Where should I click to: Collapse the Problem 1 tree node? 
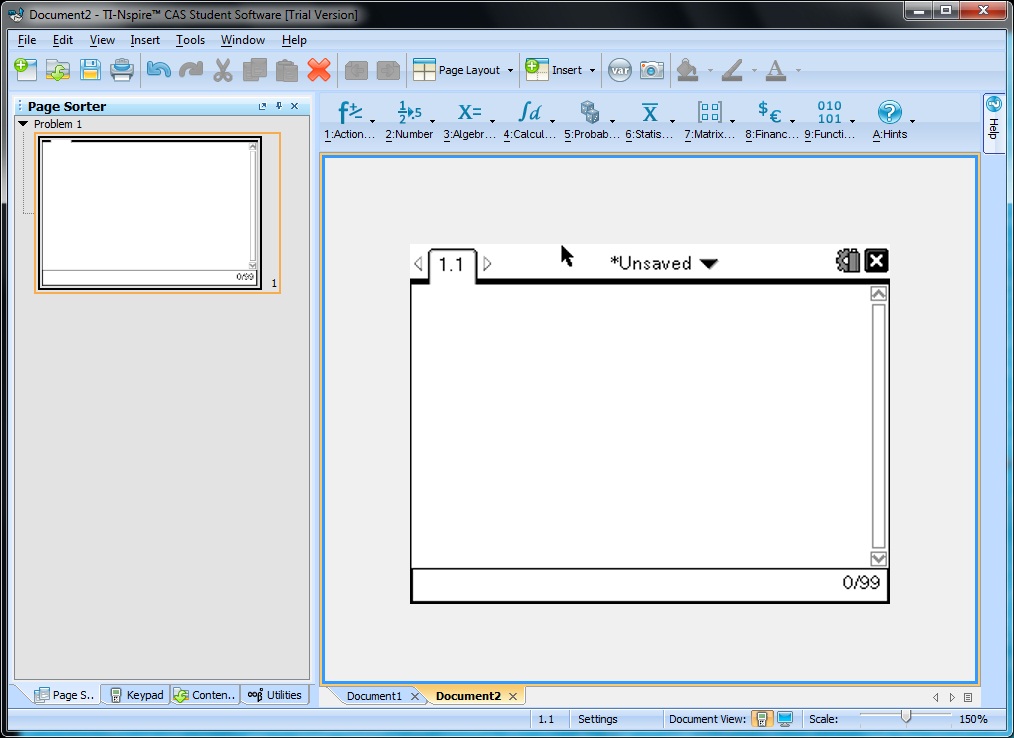(x=23, y=124)
